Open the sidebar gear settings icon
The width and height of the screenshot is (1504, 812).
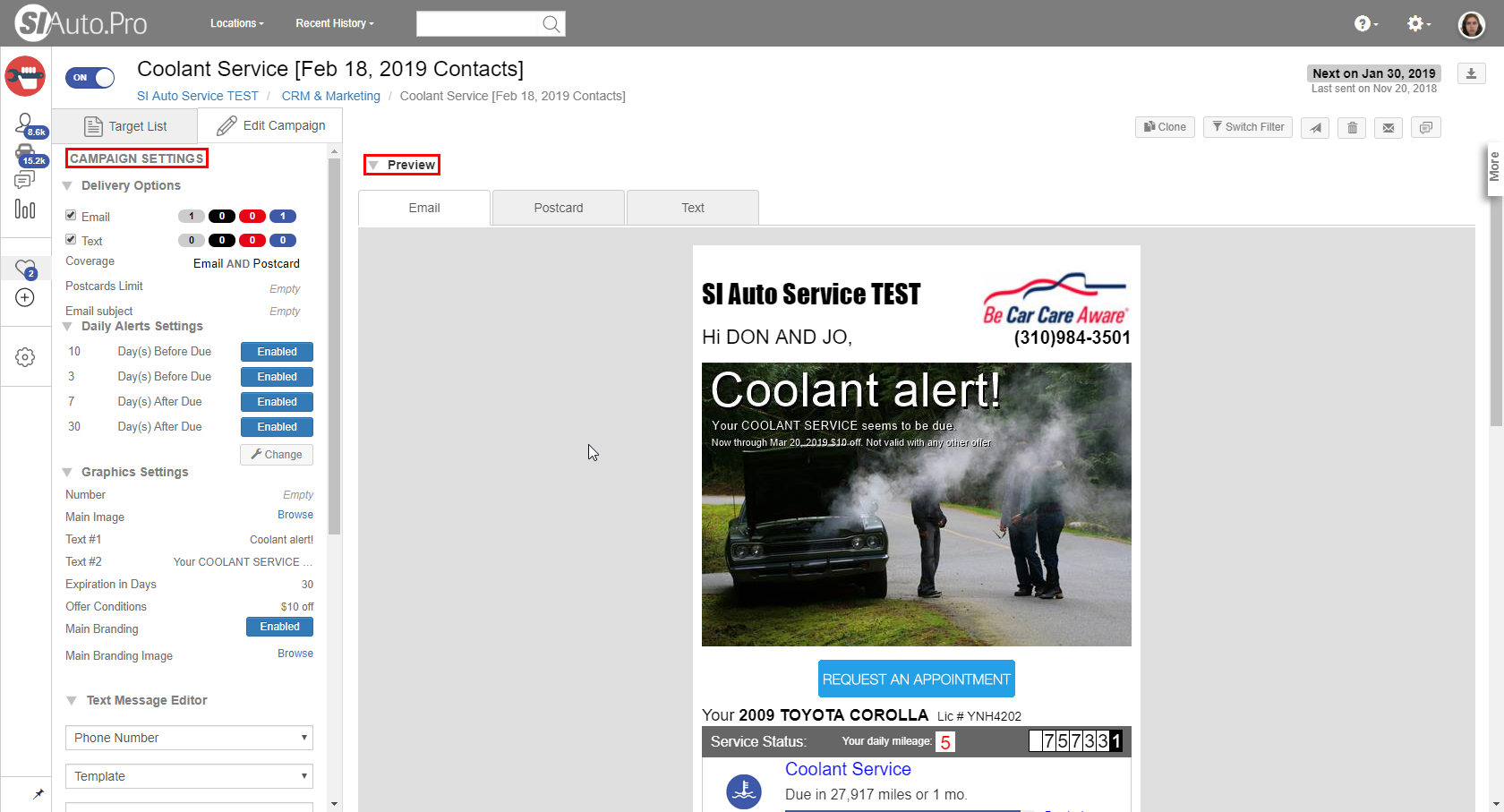(x=25, y=357)
